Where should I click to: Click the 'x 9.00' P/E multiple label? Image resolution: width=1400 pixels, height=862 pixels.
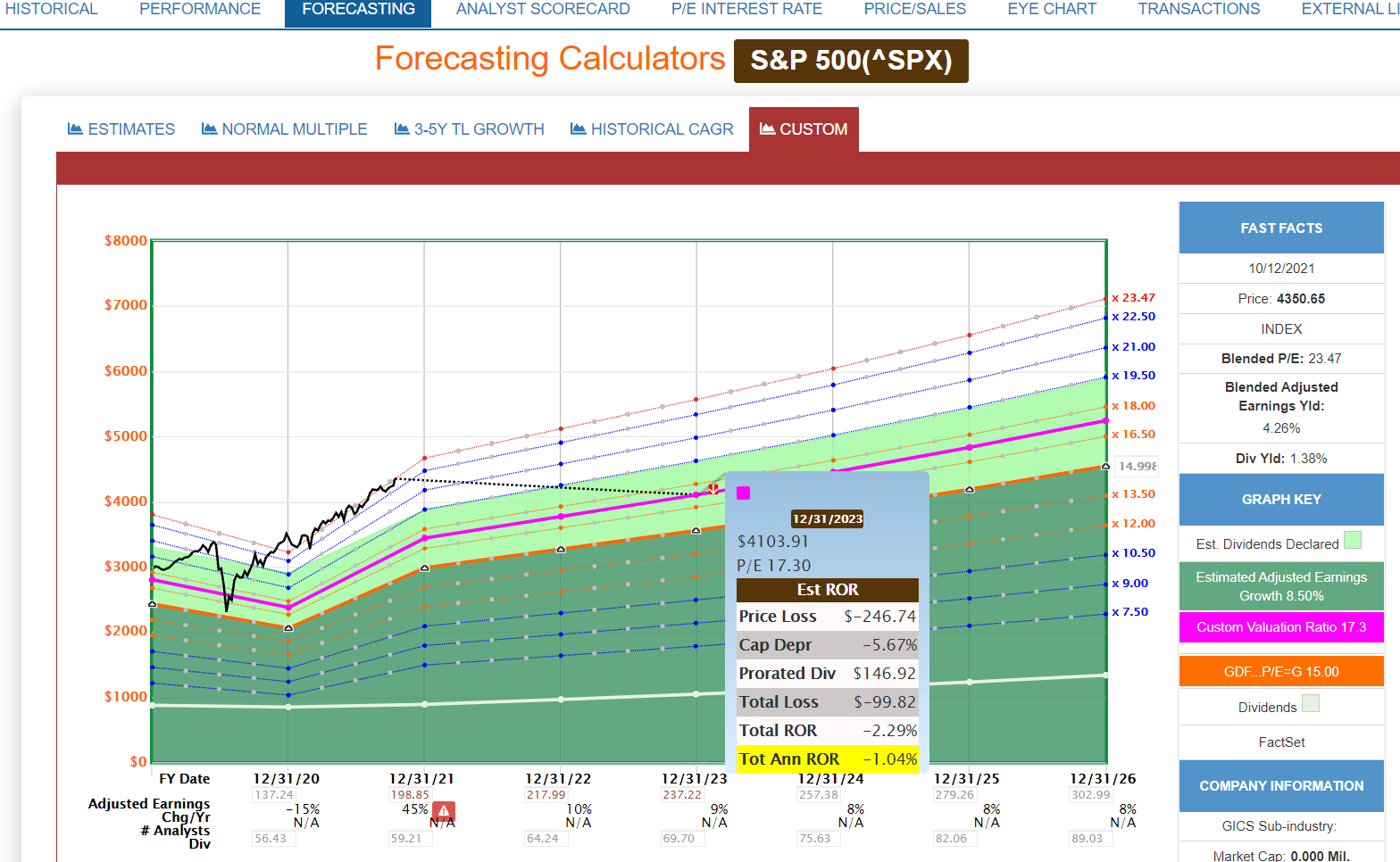point(1129,584)
